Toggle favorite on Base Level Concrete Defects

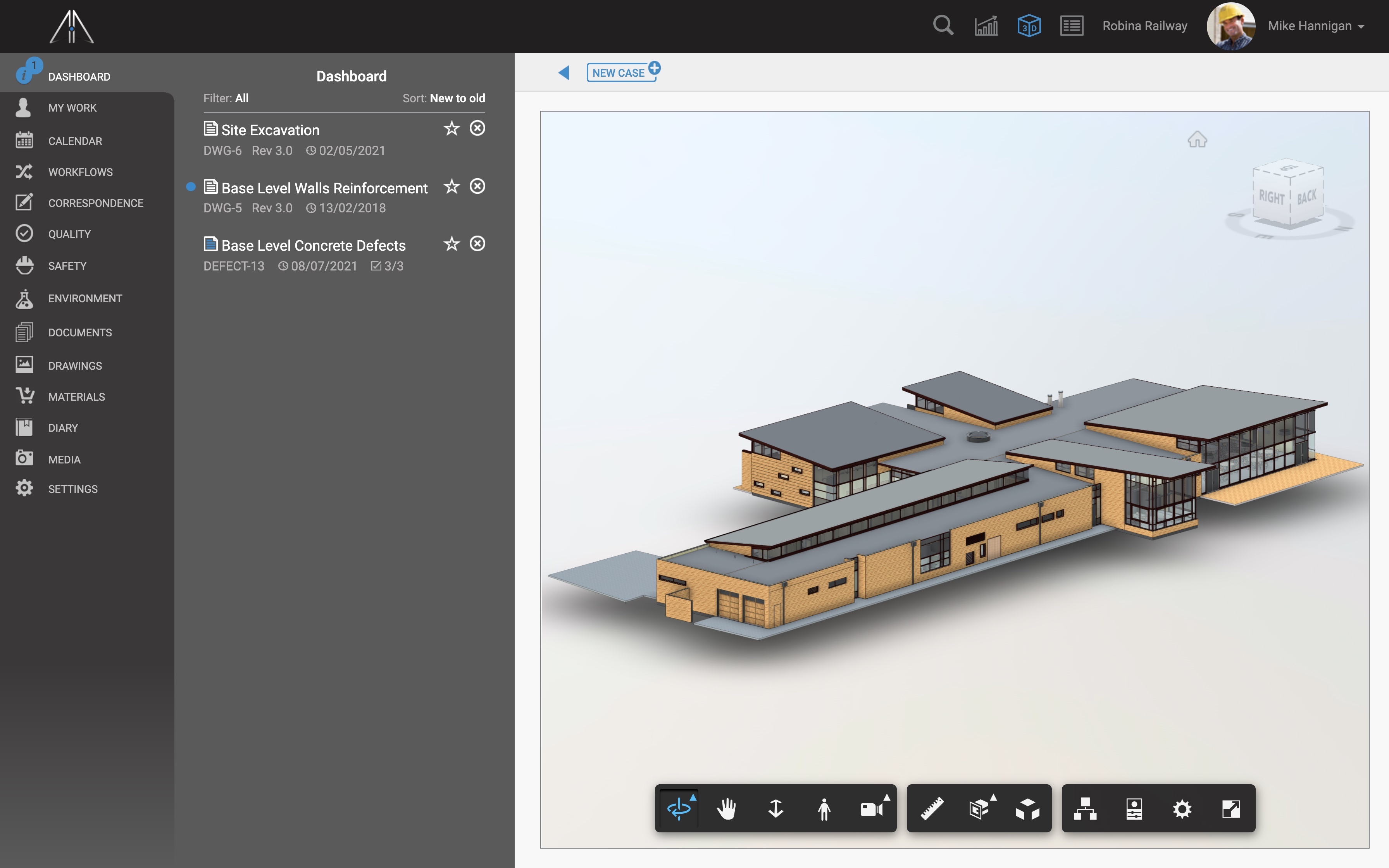(x=452, y=244)
